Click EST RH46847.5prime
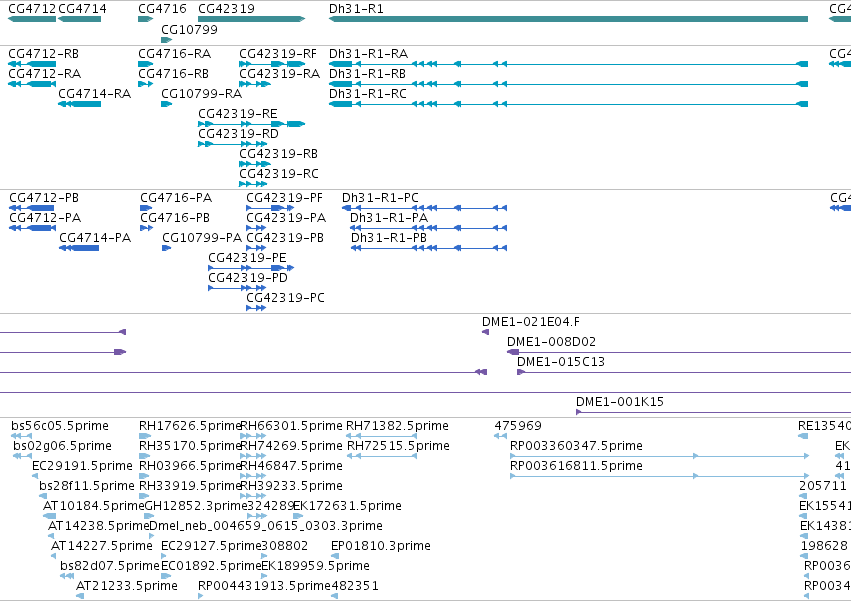Viewport: 851px width, 601px height. [291, 466]
